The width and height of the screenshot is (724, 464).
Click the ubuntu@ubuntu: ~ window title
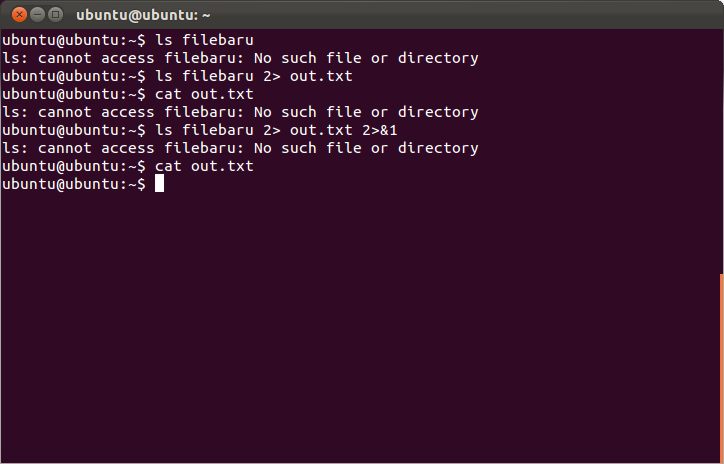[x=143, y=15]
